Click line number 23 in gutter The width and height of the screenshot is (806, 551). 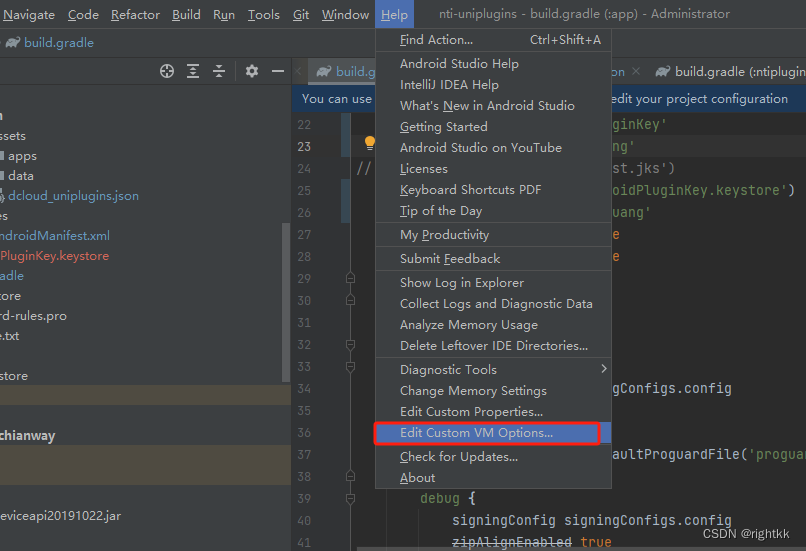[304, 147]
